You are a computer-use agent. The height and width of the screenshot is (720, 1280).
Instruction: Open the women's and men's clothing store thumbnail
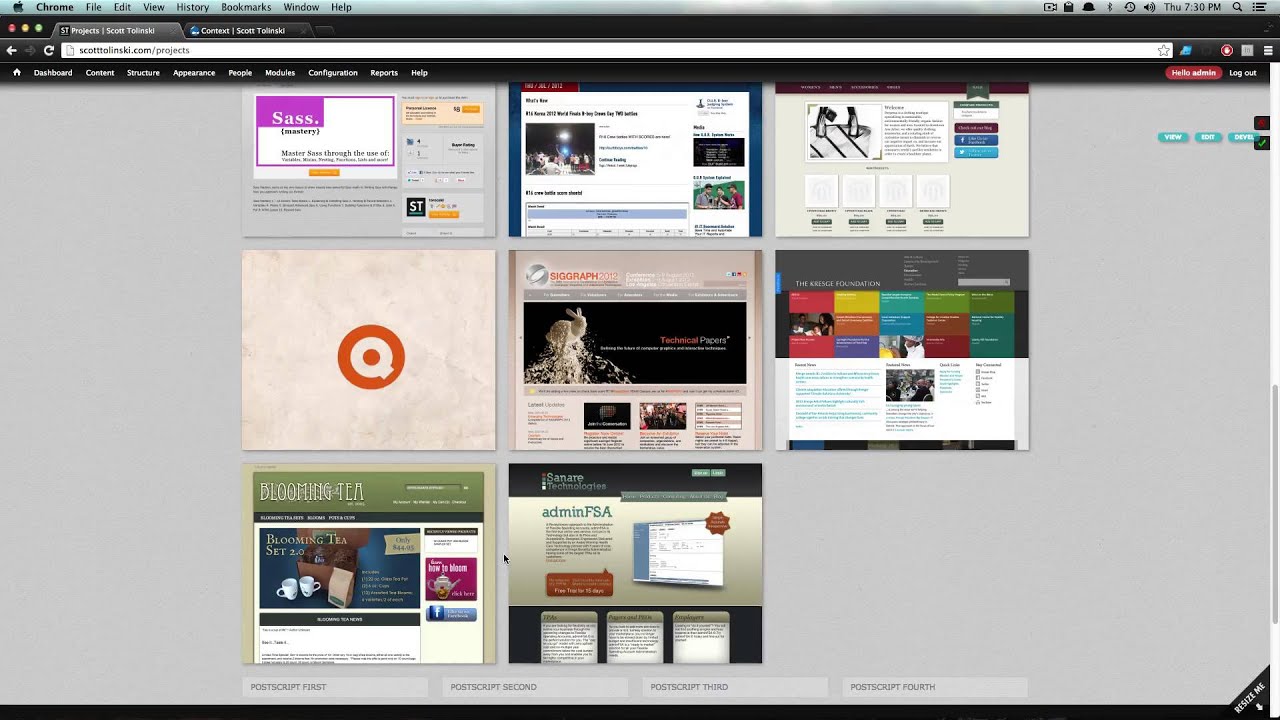(902, 160)
